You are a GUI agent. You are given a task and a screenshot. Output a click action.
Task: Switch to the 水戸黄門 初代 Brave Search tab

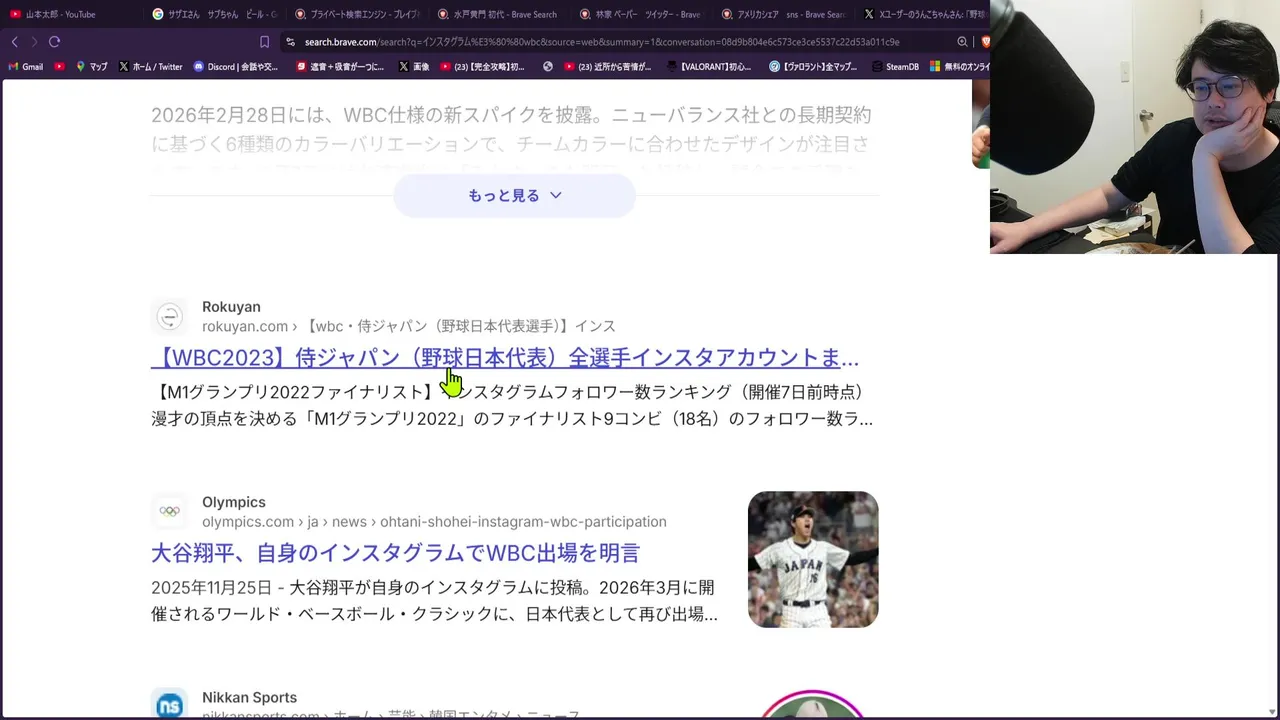tap(499, 14)
